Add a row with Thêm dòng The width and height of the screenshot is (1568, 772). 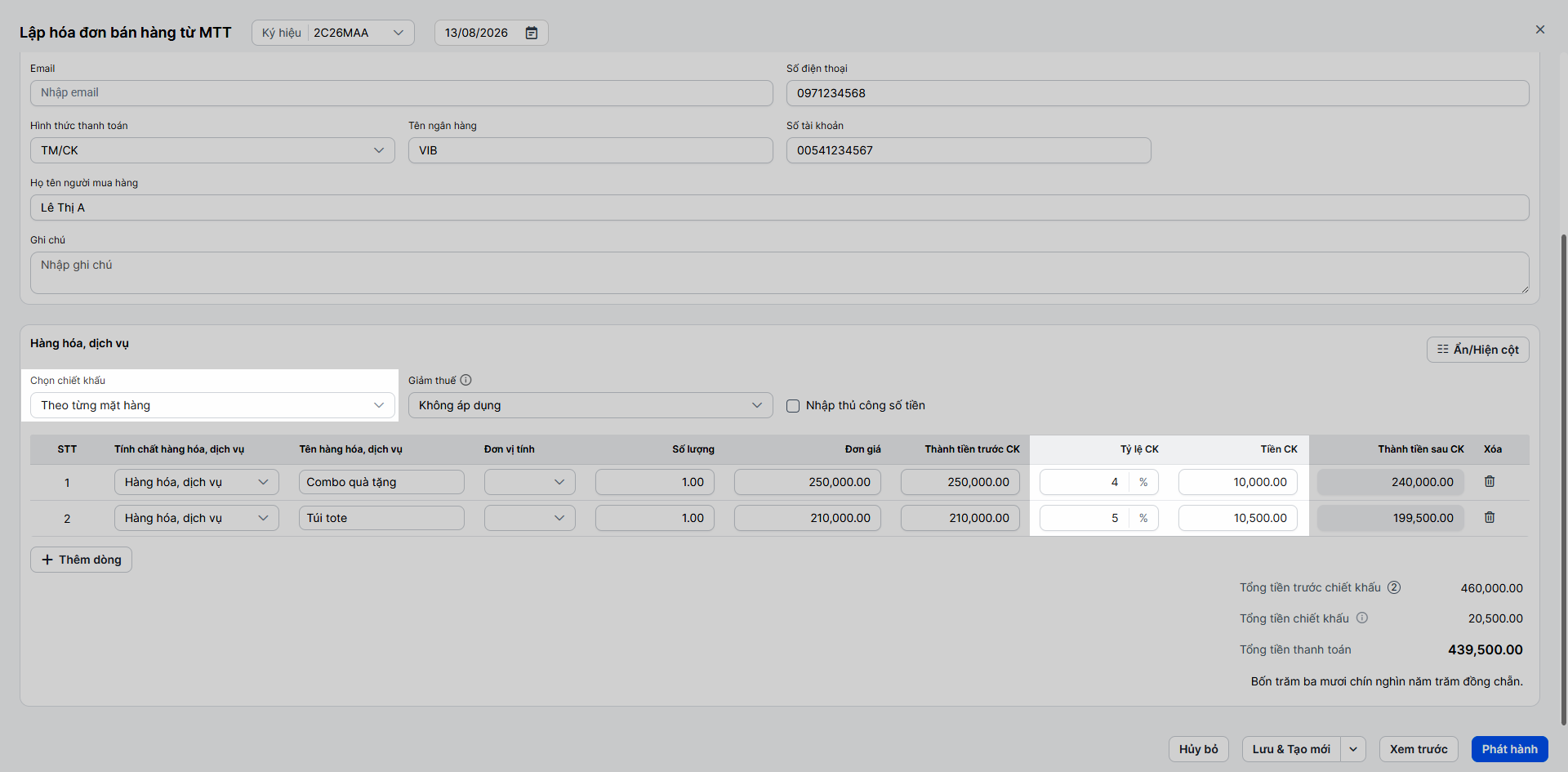pyautogui.click(x=81, y=560)
